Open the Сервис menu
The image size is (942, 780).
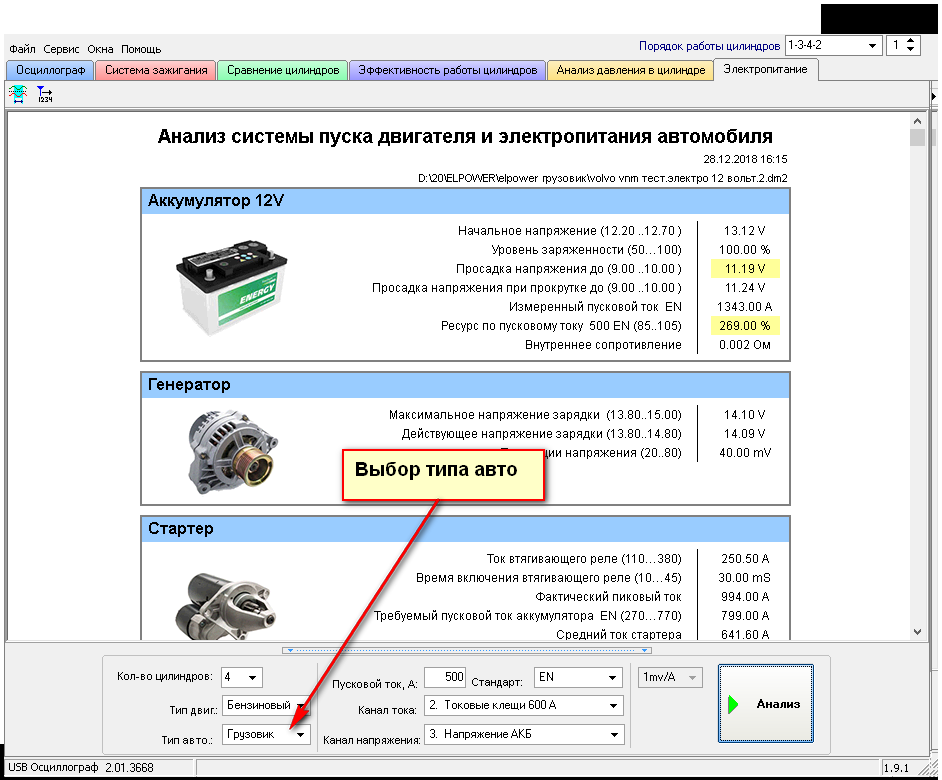[x=61, y=49]
